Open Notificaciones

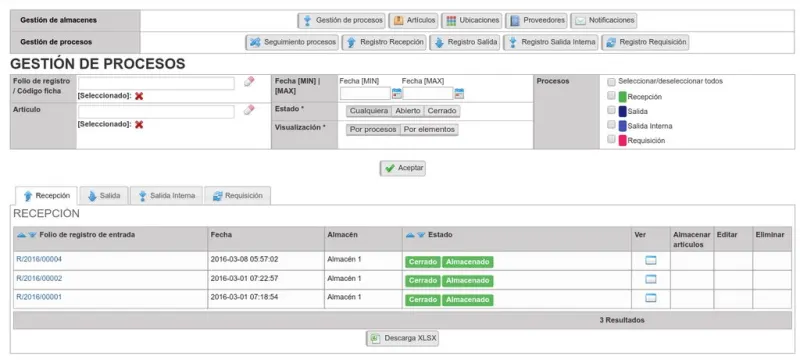604,20
